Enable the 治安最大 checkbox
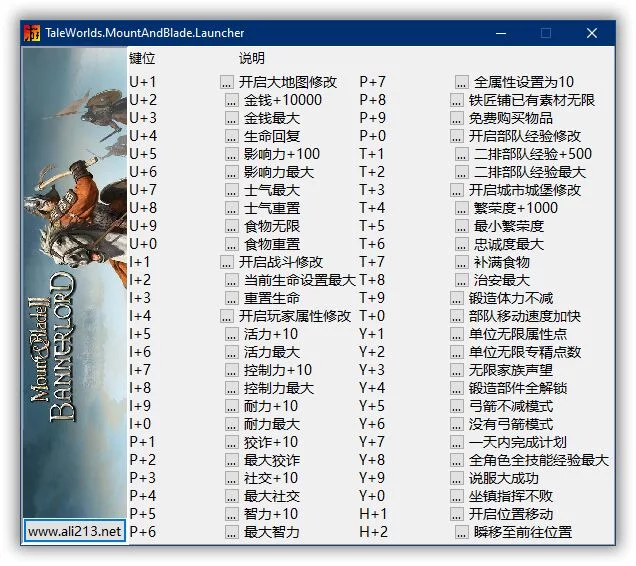Viewport: 636px width, 566px height. 462,280
